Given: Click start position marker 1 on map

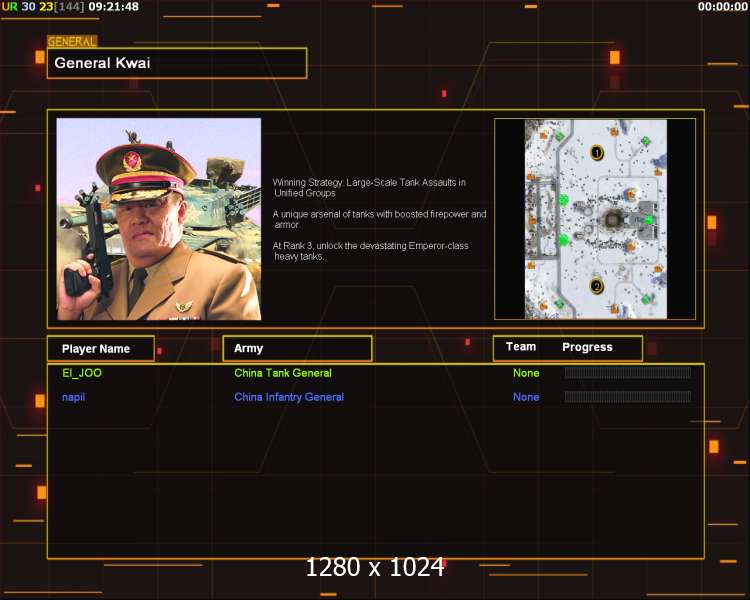Looking at the screenshot, I should click(x=596, y=153).
